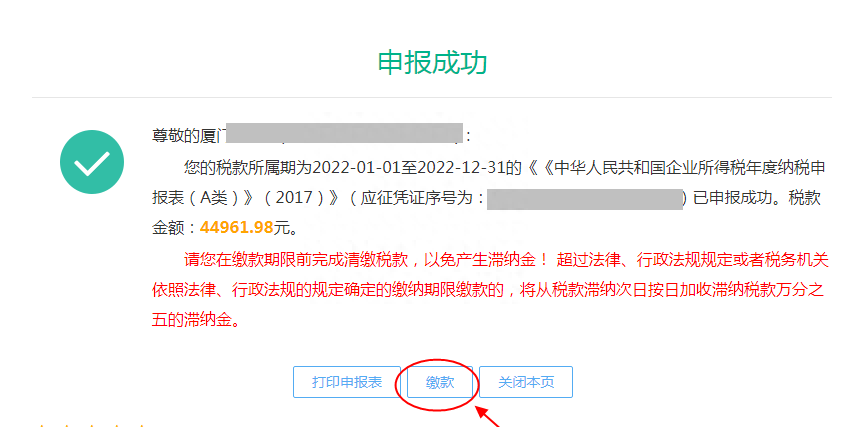Close the page with 关闭本页
This screenshot has height=427, width=860.
[526, 382]
